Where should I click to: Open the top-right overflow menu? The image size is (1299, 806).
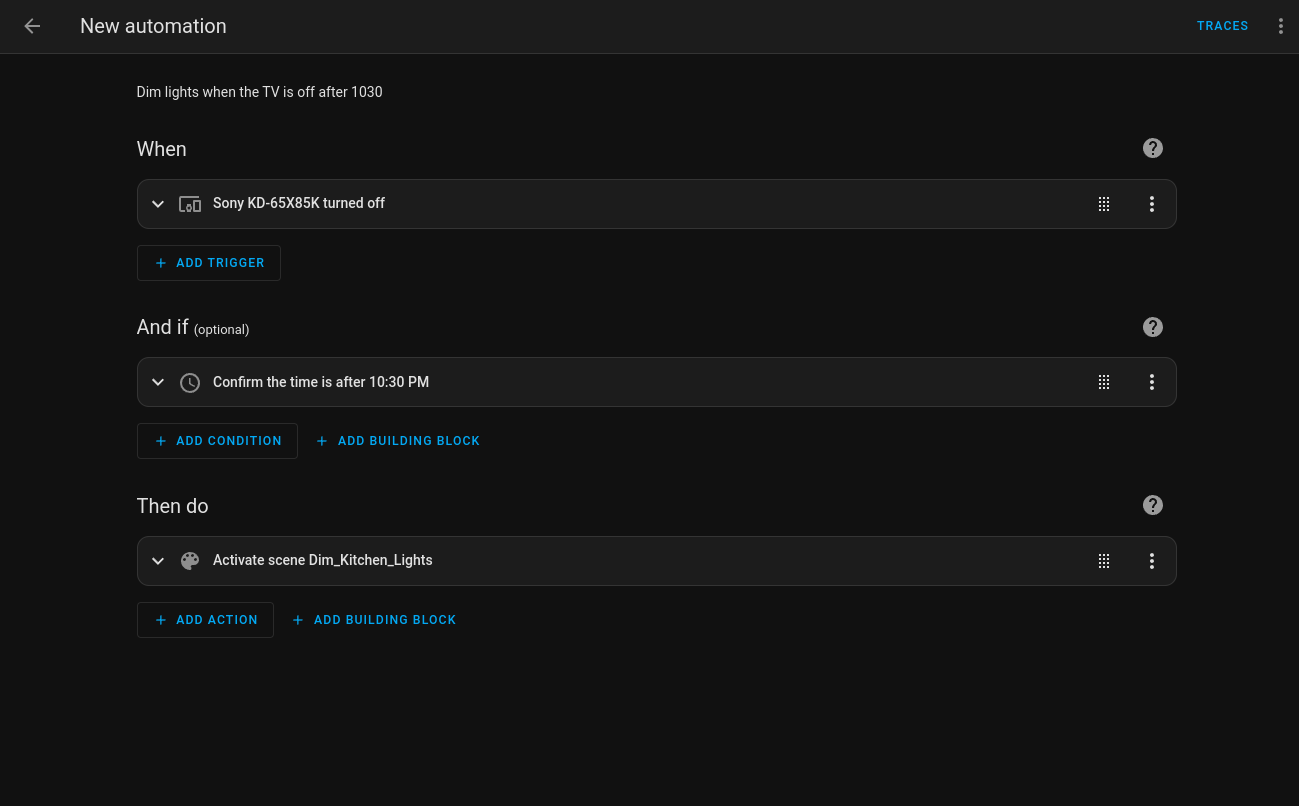pyautogui.click(x=1280, y=26)
